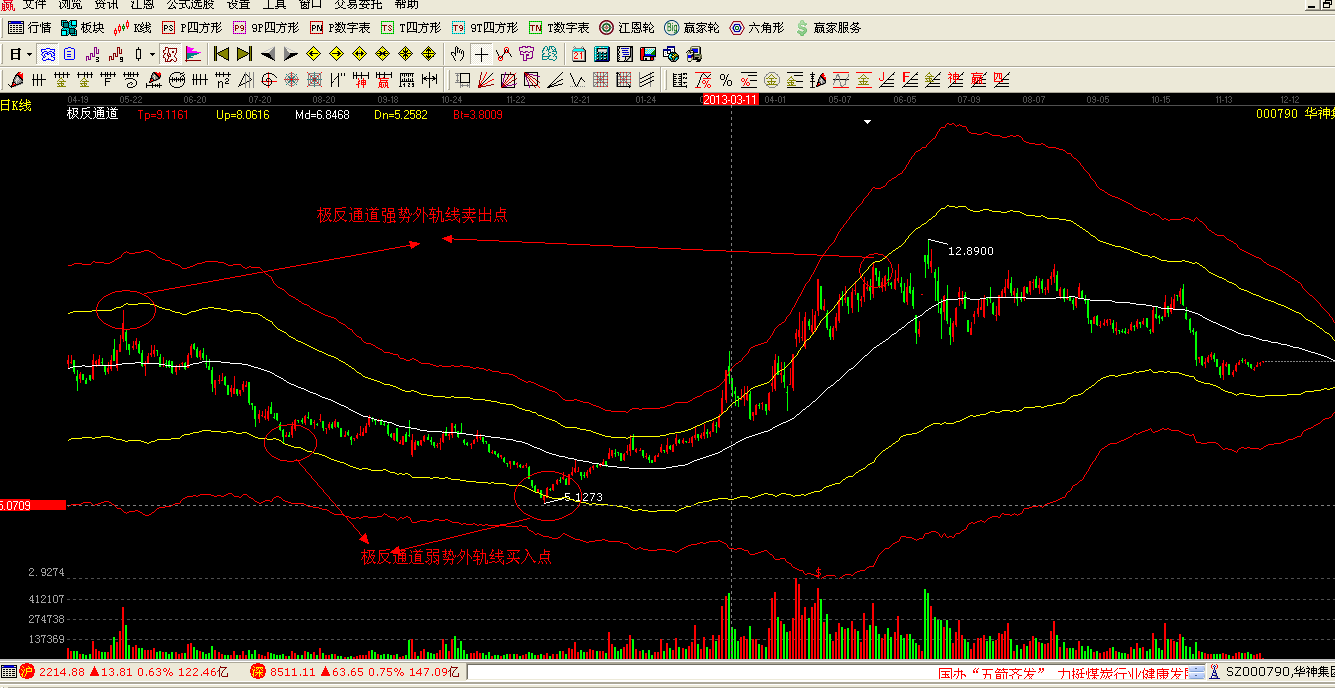Open the 公式选股 menu
1335x688 pixels.
pyautogui.click(x=190, y=5)
